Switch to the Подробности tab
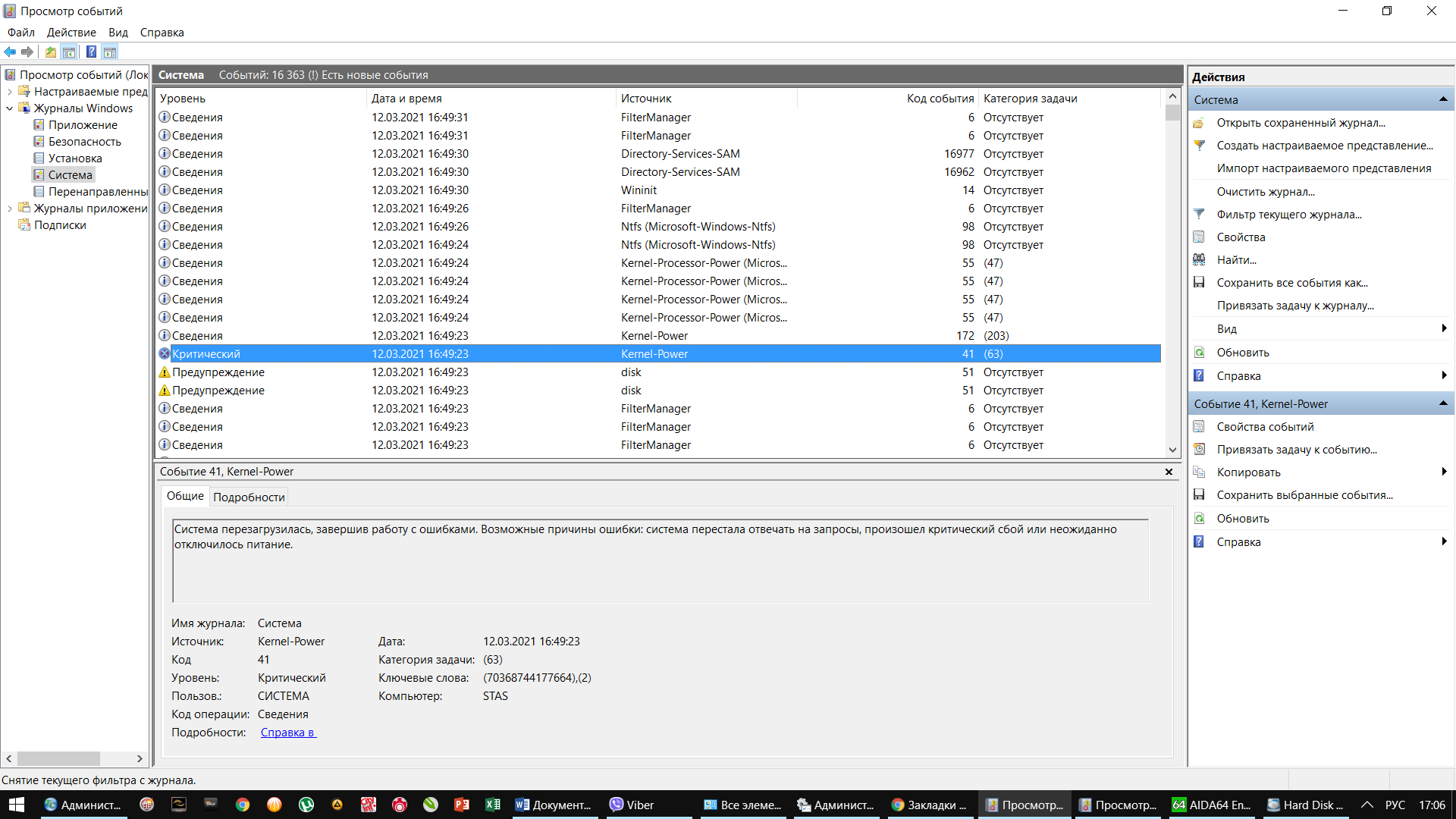The image size is (1456, 819). (x=249, y=497)
